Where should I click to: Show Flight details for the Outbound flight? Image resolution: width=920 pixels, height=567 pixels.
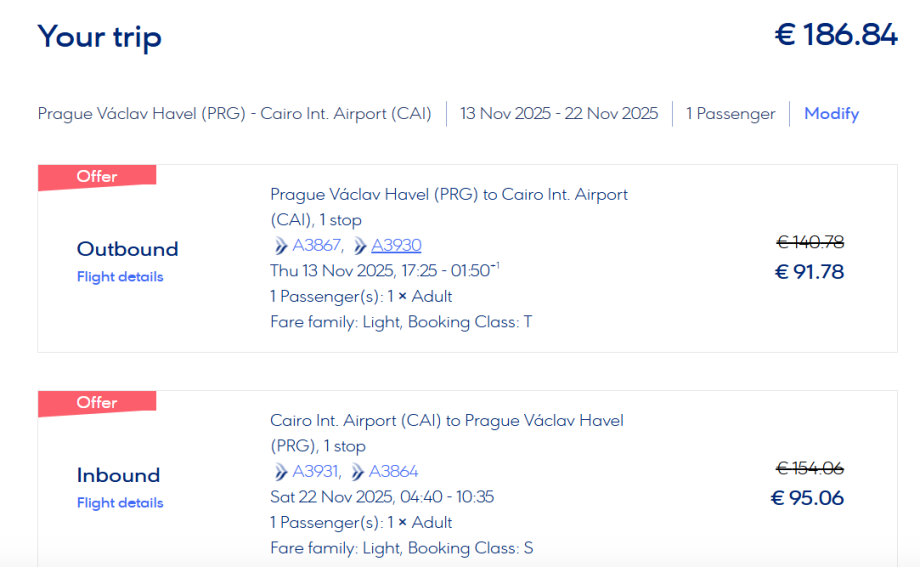click(x=120, y=277)
